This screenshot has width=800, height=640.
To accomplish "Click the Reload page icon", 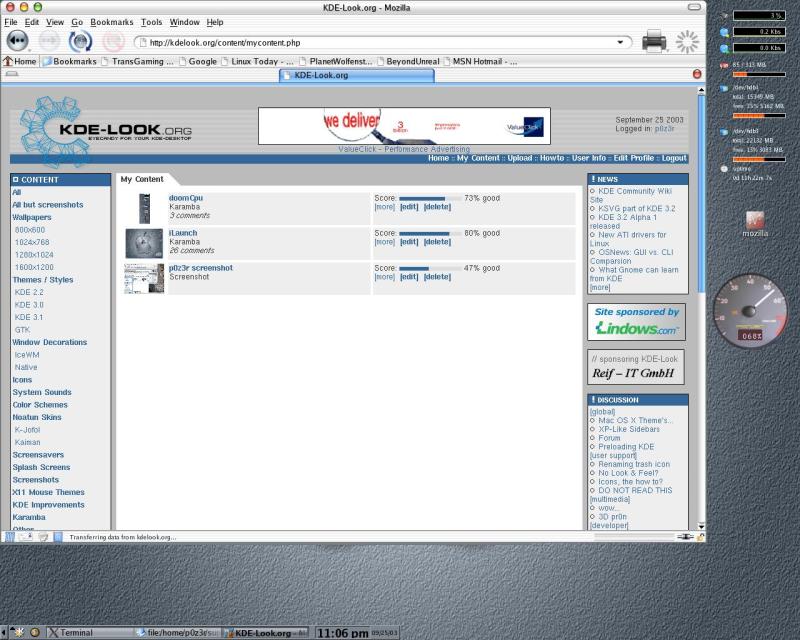I will click(x=80, y=41).
